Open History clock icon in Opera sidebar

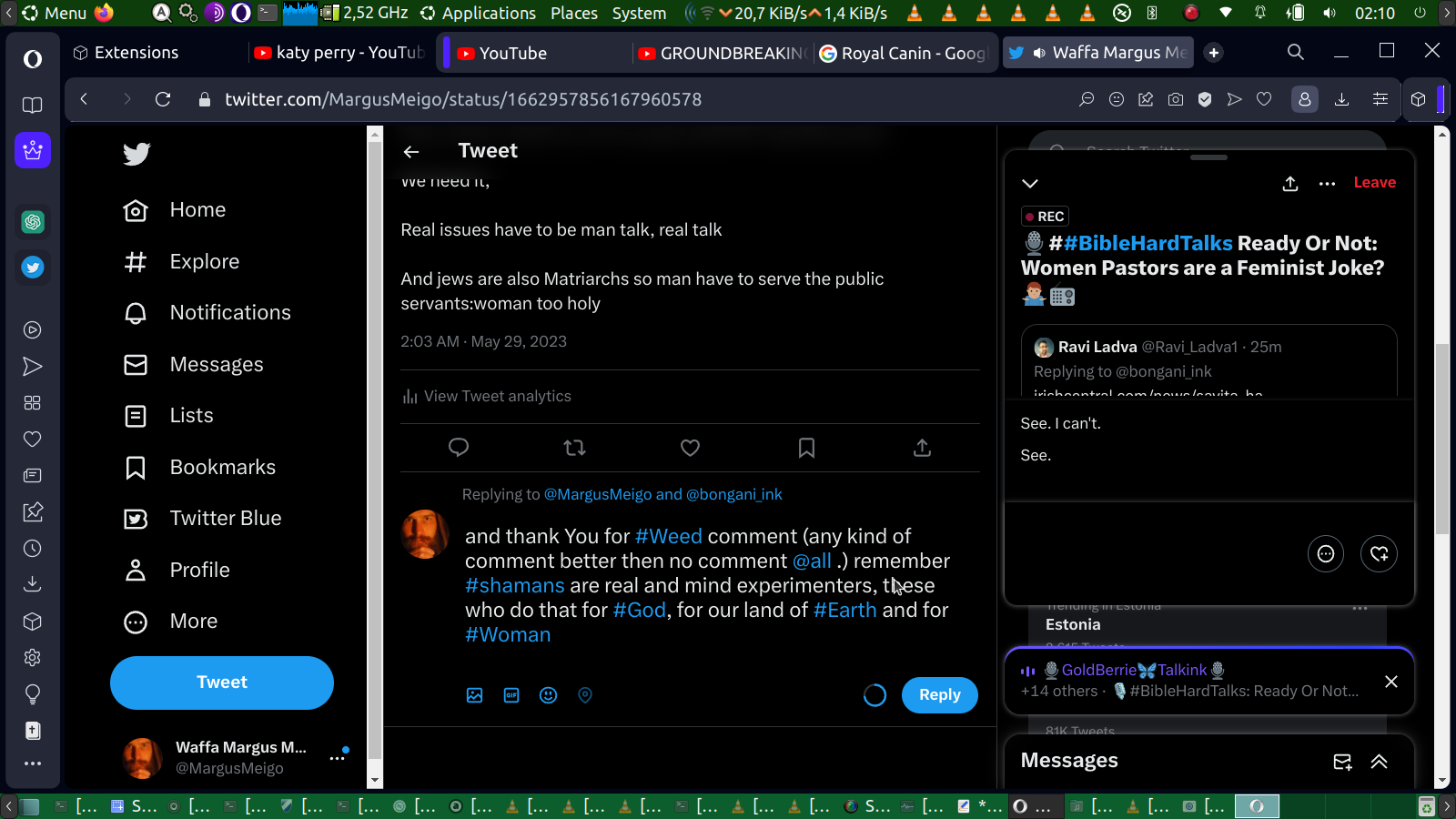[x=33, y=549]
